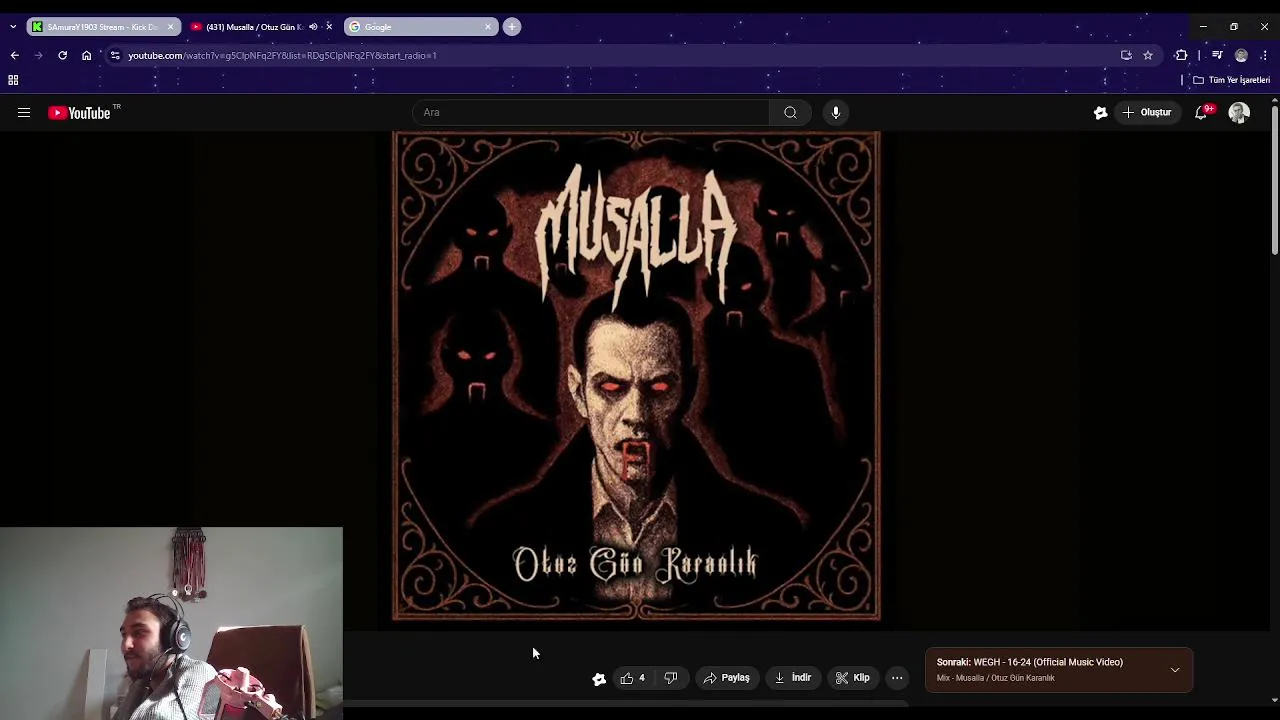Open apps grid in bookmarks bar
1280x720 pixels.
point(13,80)
